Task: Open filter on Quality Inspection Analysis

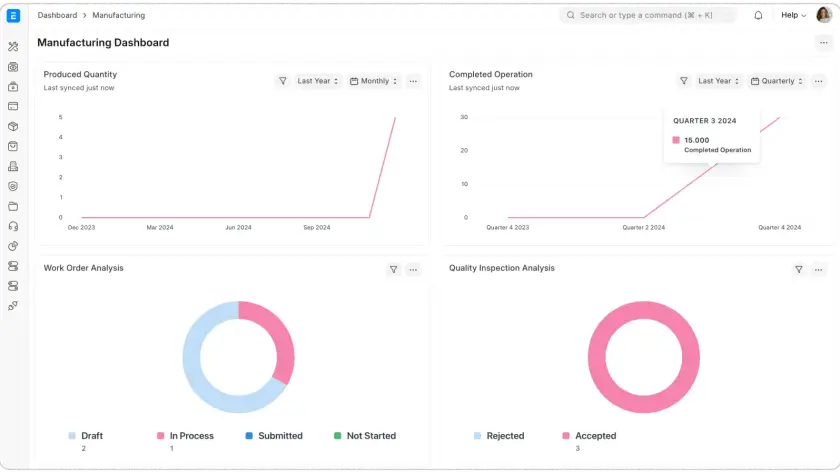Action: click(x=798, y=269)
